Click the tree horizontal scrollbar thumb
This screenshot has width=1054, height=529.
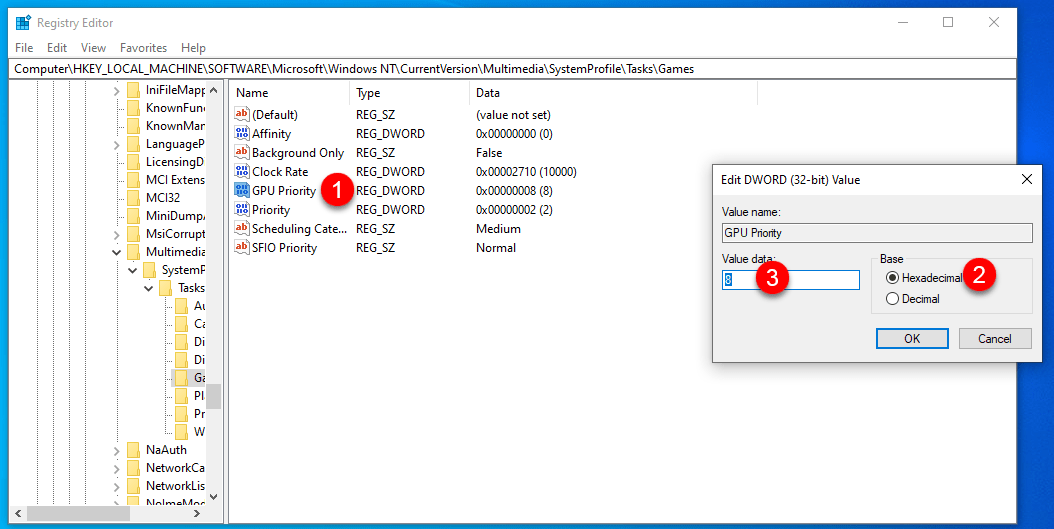pos(79,514)
